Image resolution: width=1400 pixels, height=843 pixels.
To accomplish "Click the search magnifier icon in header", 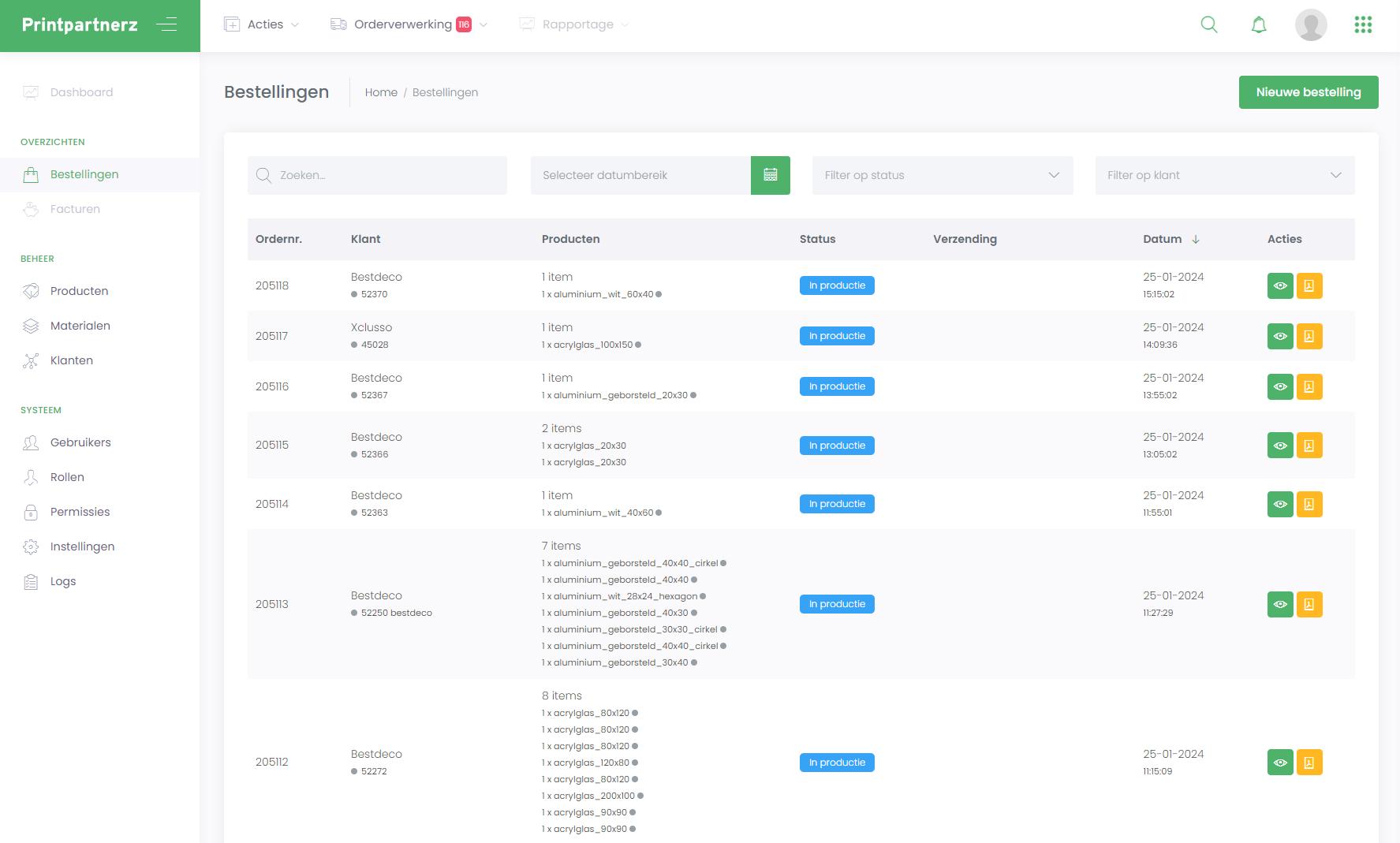I will tap(1208, 24).
